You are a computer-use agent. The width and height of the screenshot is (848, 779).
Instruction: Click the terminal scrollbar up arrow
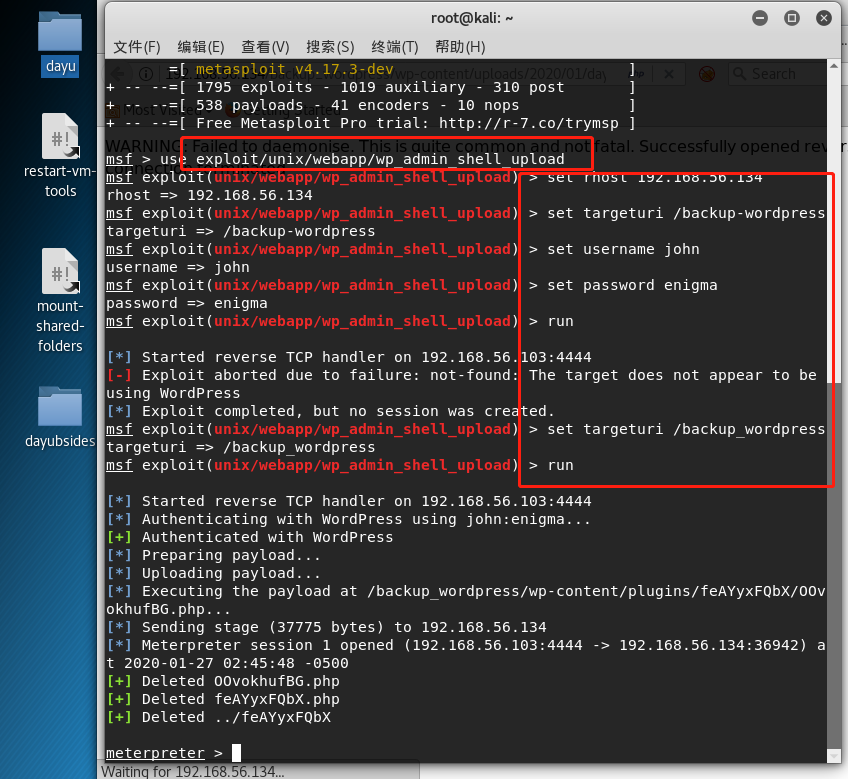833,66
